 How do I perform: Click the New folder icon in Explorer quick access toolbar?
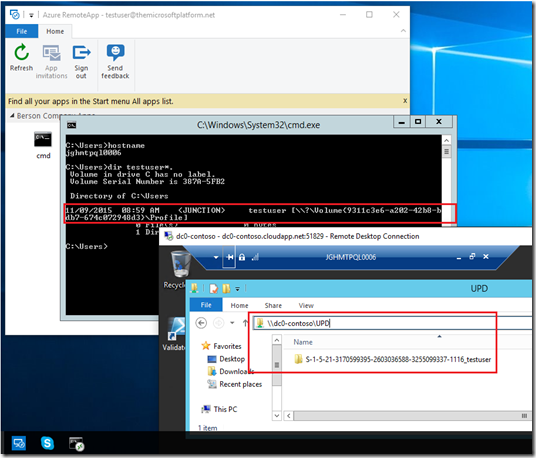click(226, 289)
